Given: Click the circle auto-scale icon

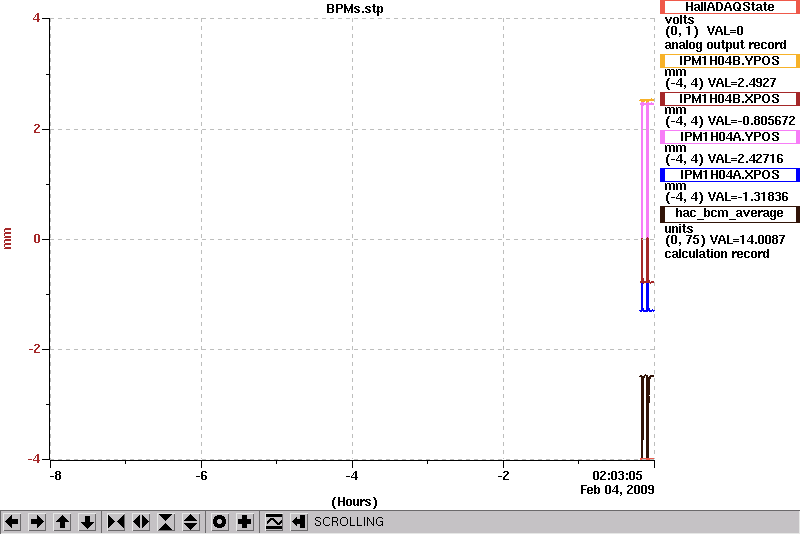Looking at the screenshot, I should click(x=220, y=522).
